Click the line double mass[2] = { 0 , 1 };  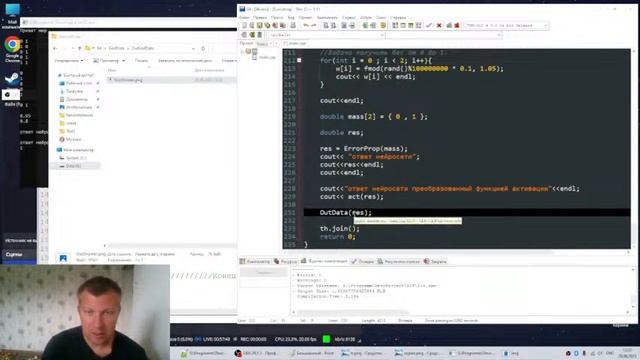373,117
